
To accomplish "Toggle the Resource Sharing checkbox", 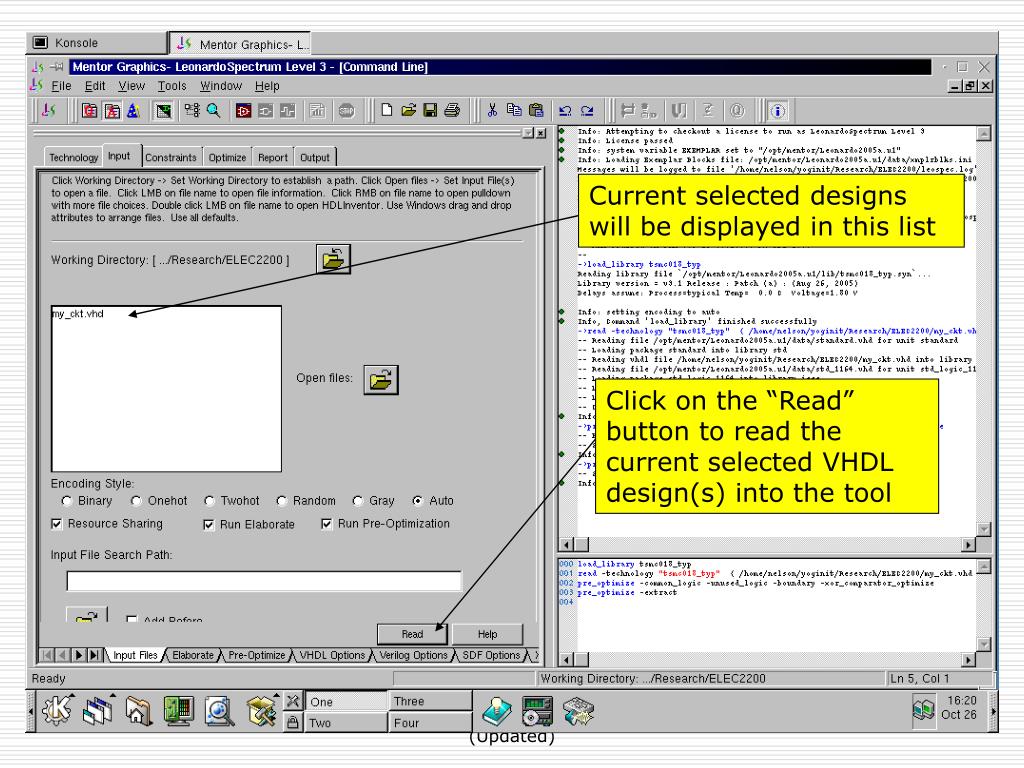I will click(57, 524).
